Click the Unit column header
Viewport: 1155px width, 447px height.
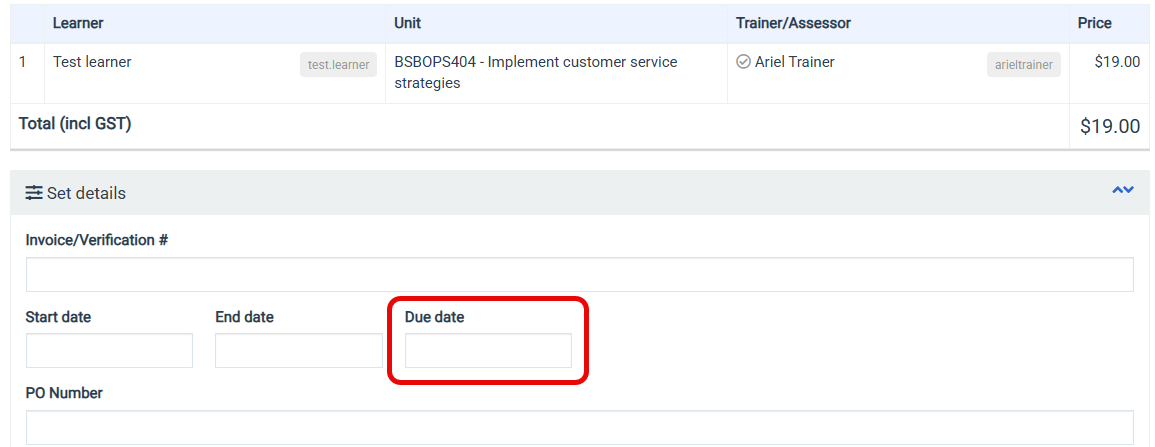click(407, 23)
